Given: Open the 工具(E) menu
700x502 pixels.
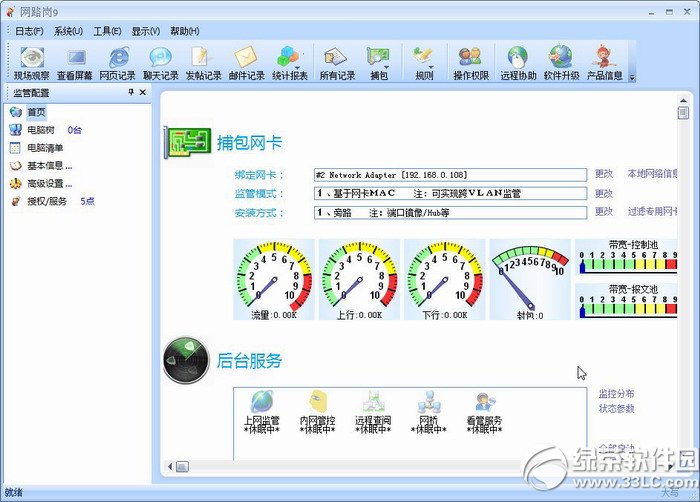Looking at the screenshot, I should pyautogui.click(x=107, y=31).
